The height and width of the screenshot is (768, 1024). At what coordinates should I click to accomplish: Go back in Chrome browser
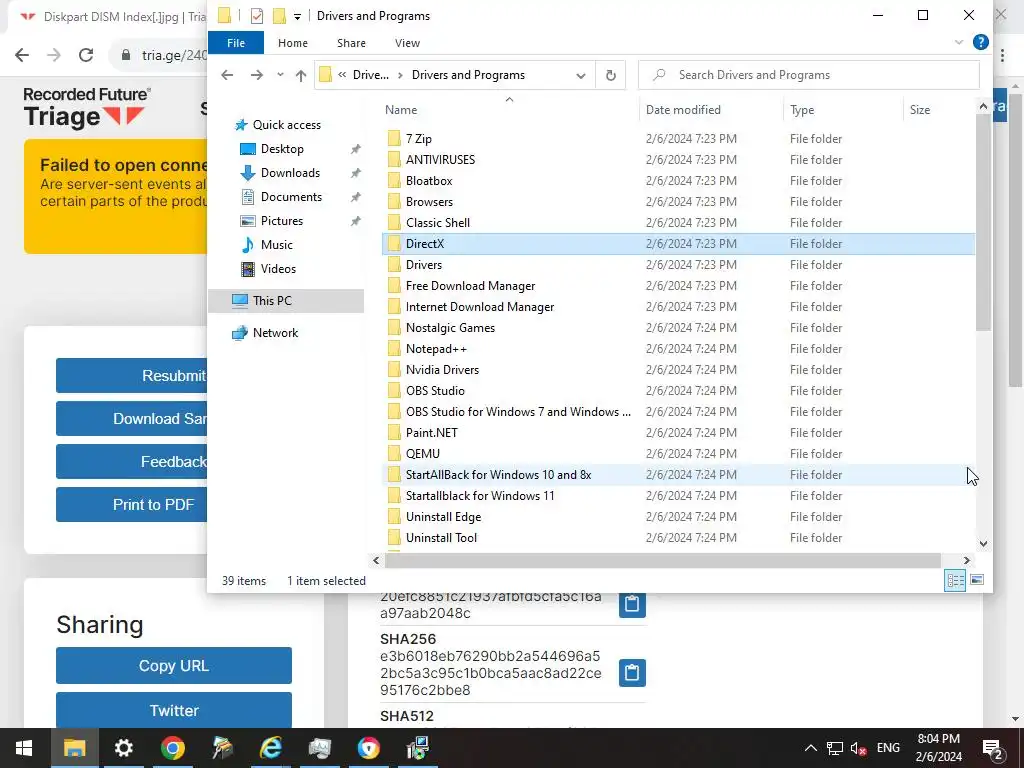click(22, 55)
